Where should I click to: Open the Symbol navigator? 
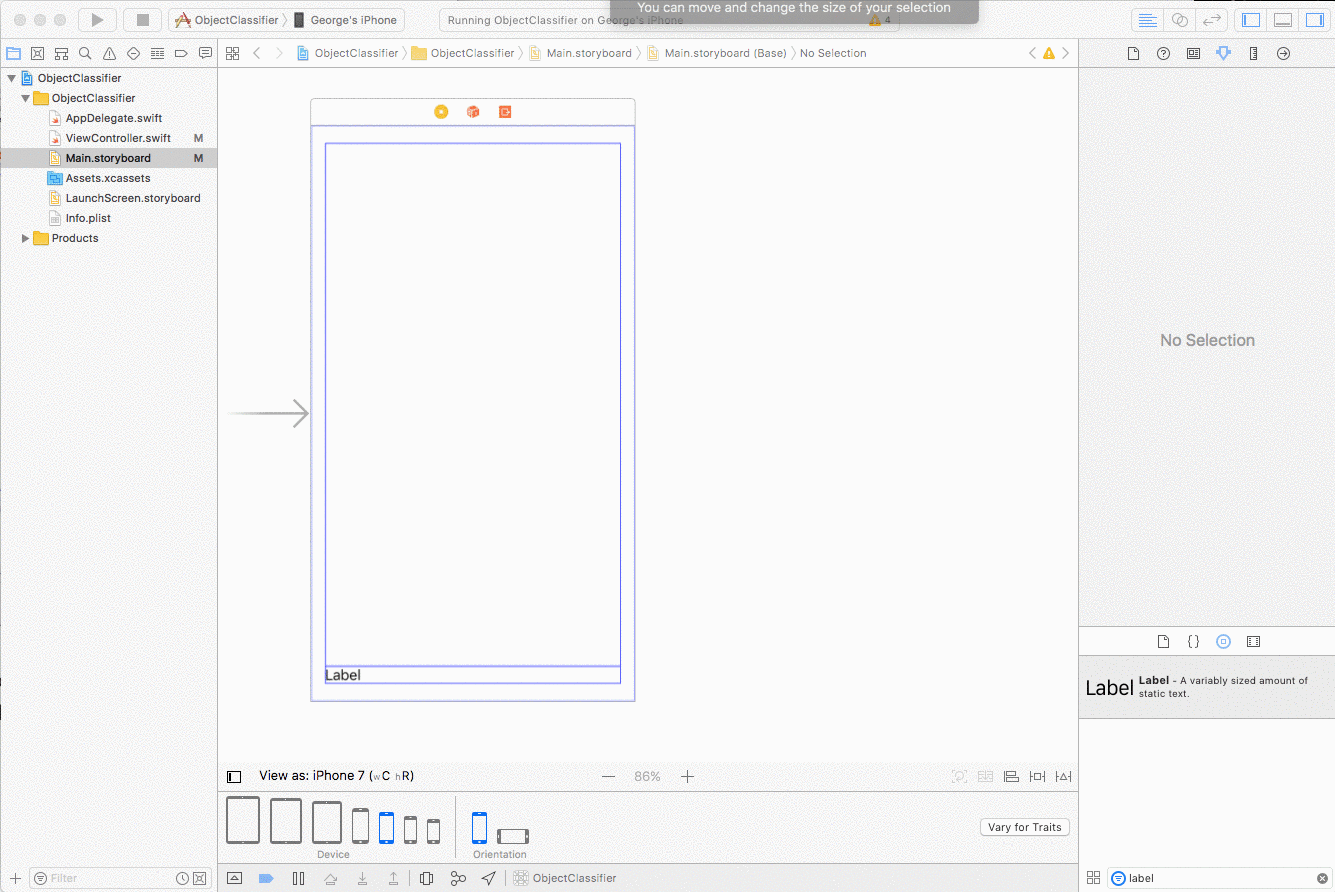point(62,53)
